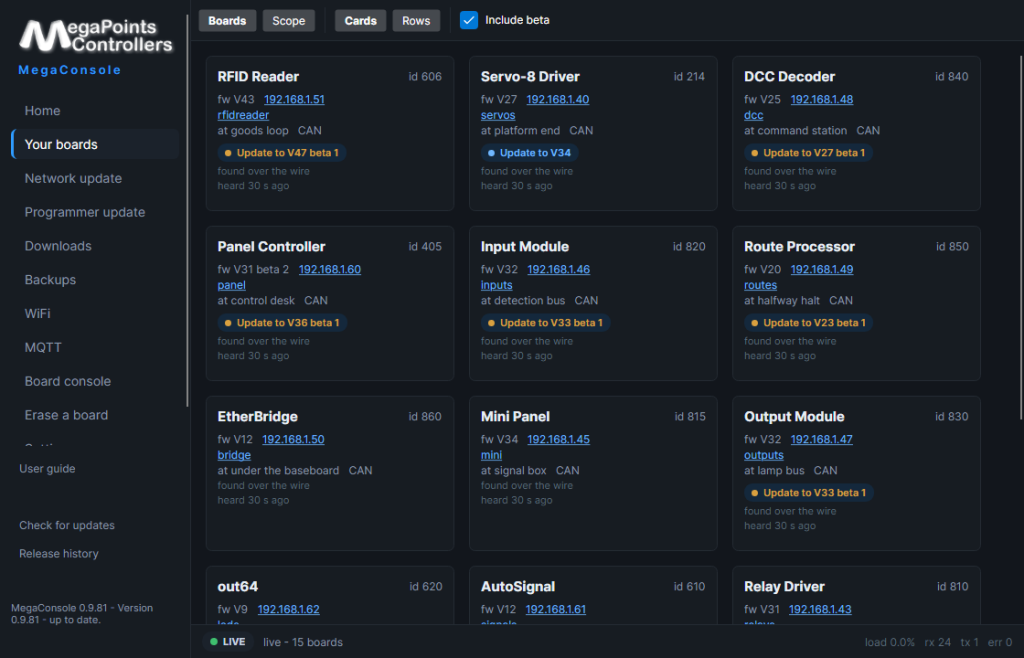
Task: Open Route Processor IP 192.168.1.49
Action: coord(822,269)
